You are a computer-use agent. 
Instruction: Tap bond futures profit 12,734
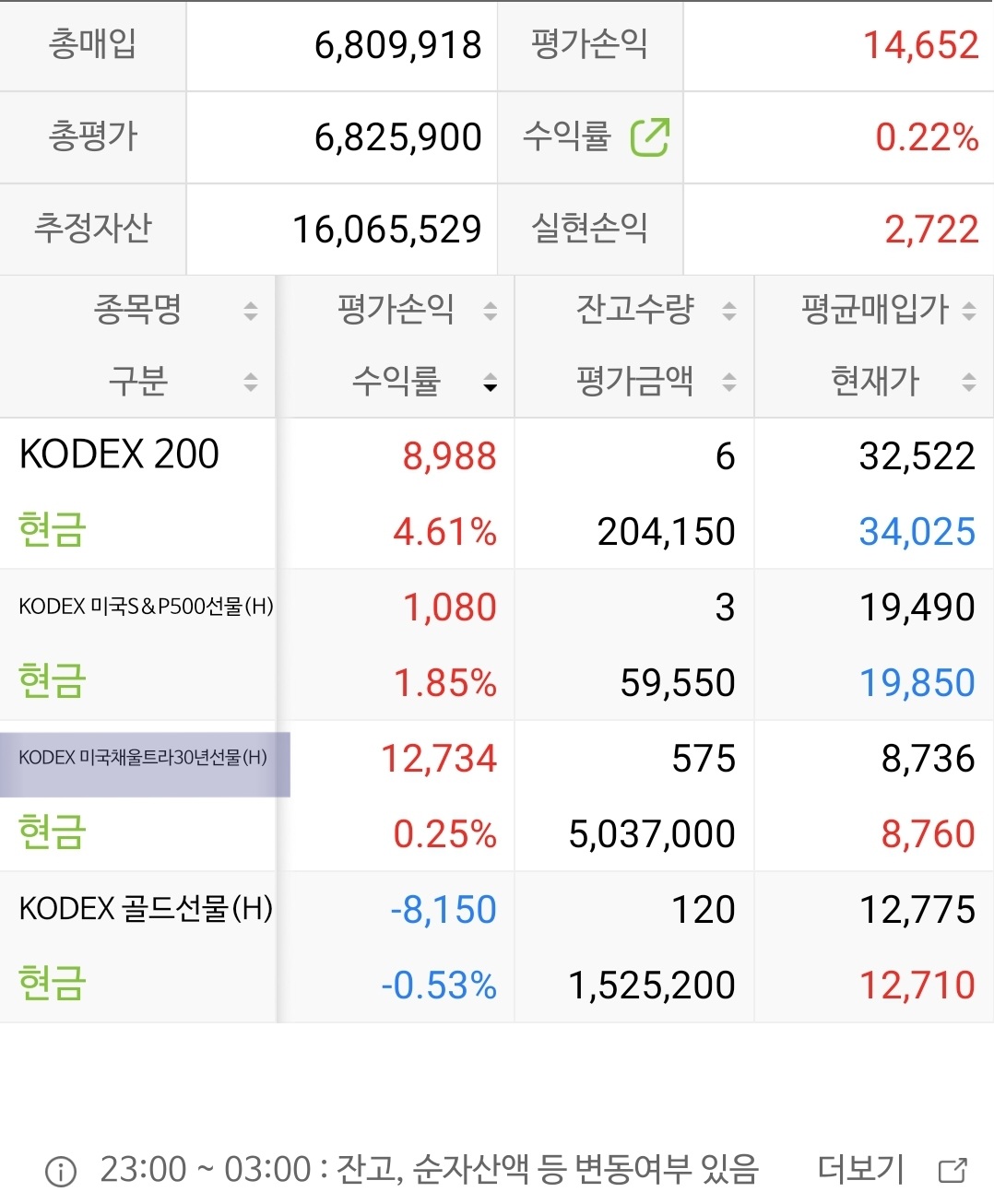(439, 759)
